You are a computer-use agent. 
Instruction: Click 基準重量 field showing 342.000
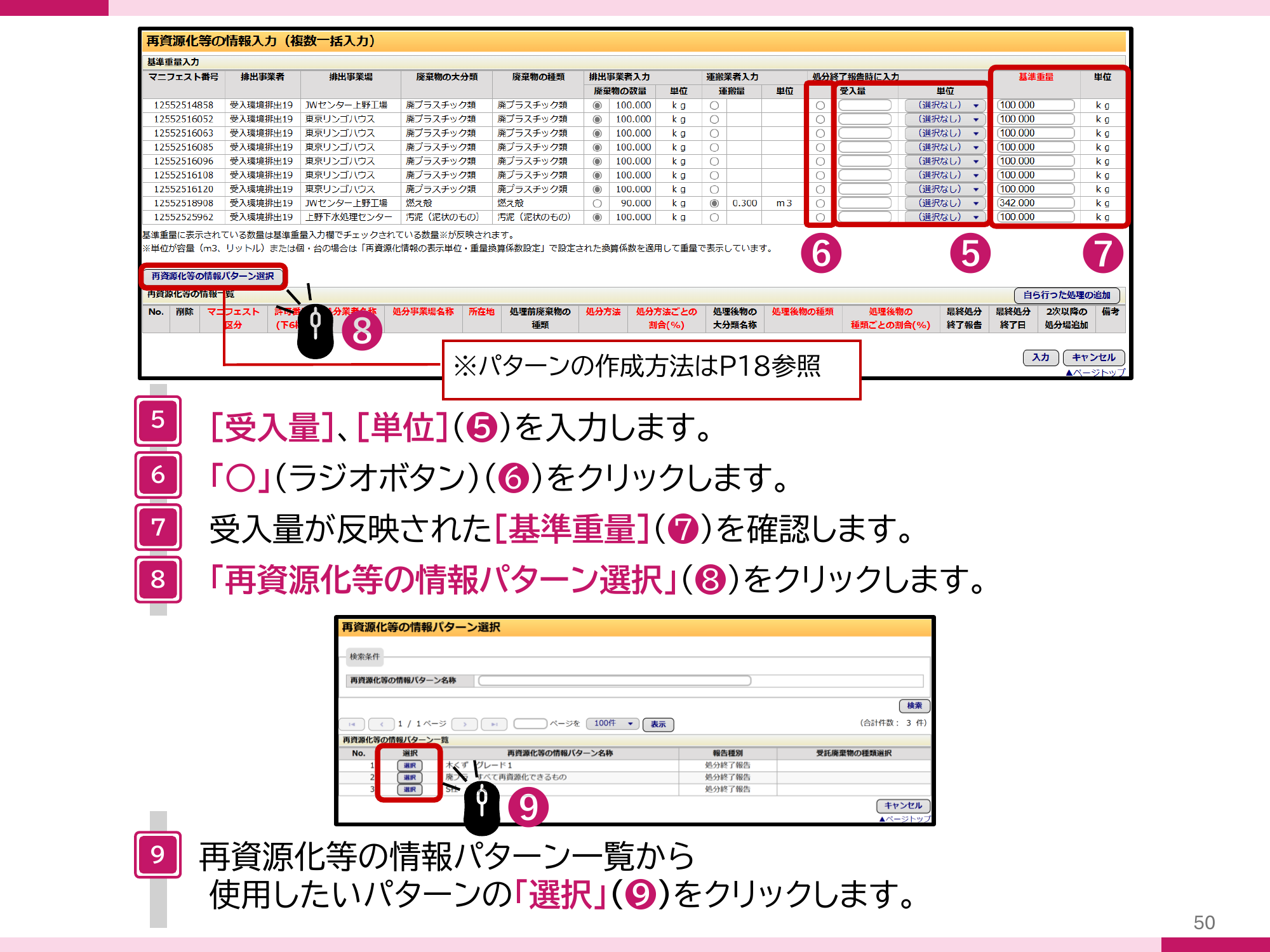coord(1036,203)
